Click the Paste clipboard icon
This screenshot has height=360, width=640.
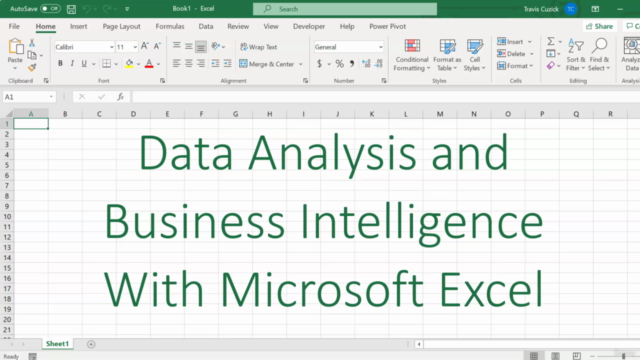point(16,47)
